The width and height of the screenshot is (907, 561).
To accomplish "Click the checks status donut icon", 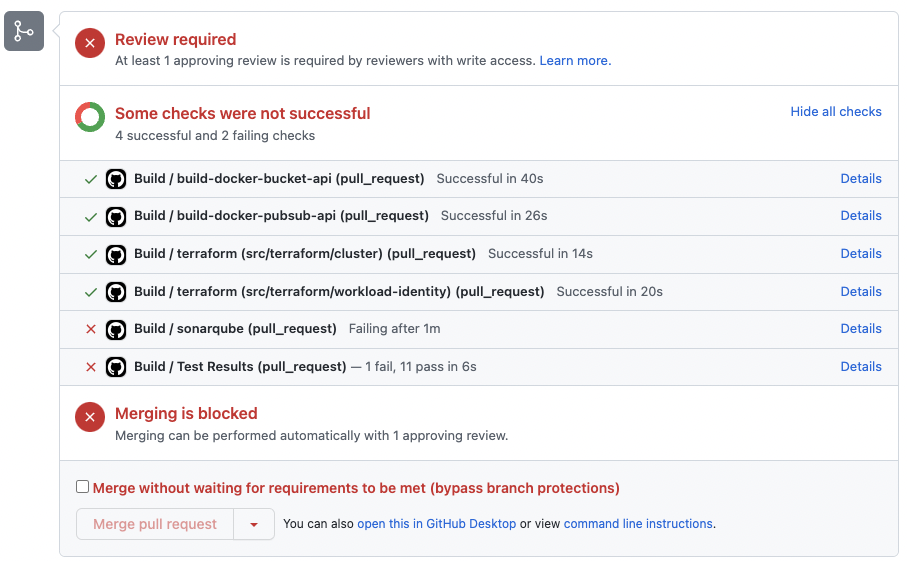I will point(90,117).
